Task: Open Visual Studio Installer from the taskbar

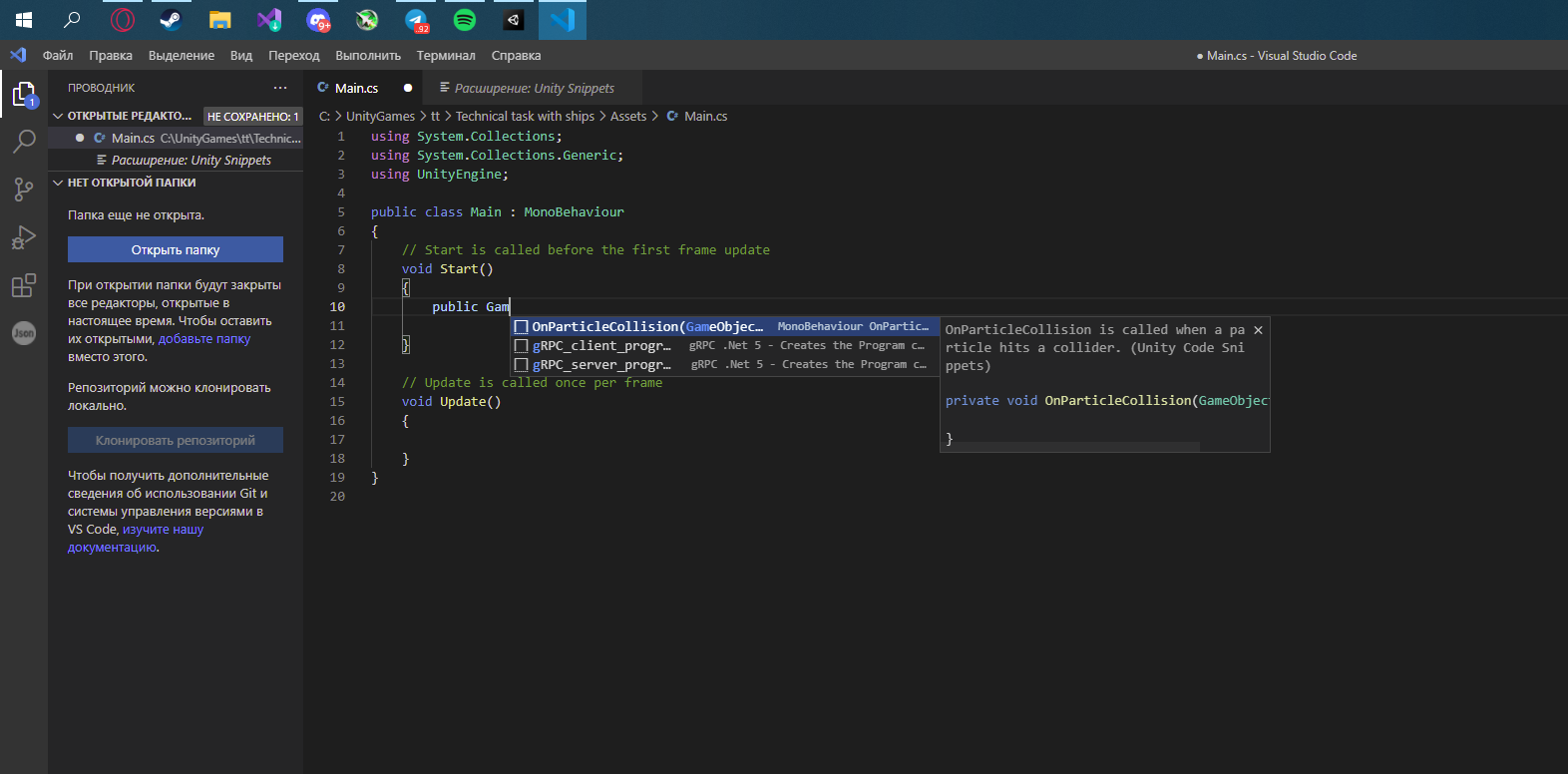Action: [x=268, y=20]
